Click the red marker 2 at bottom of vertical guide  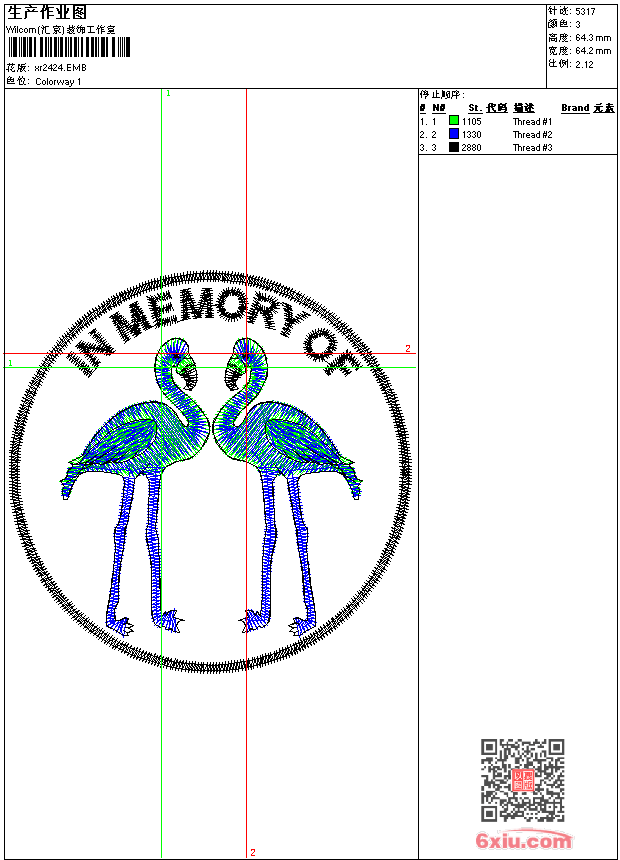(x=252, y=852)
